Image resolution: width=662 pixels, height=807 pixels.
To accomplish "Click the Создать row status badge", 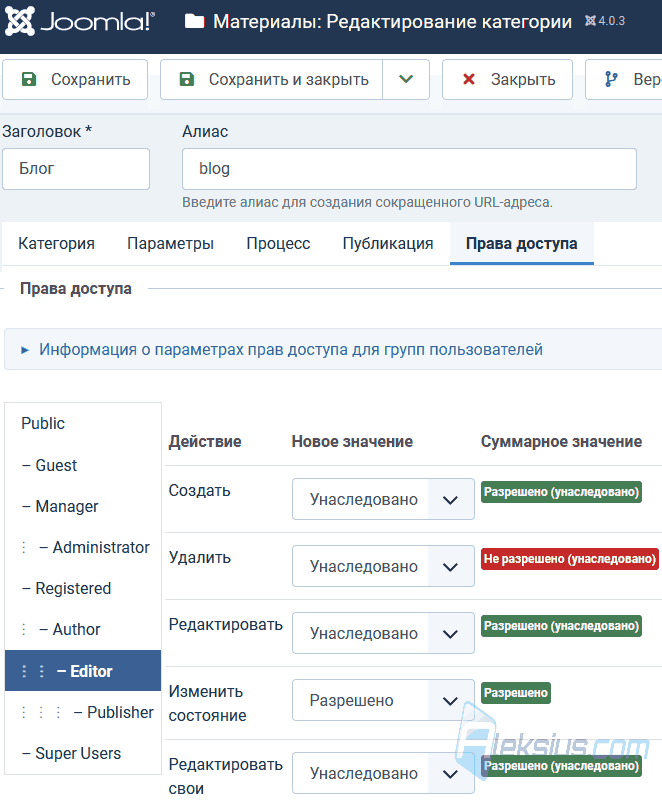I will 561,492.
